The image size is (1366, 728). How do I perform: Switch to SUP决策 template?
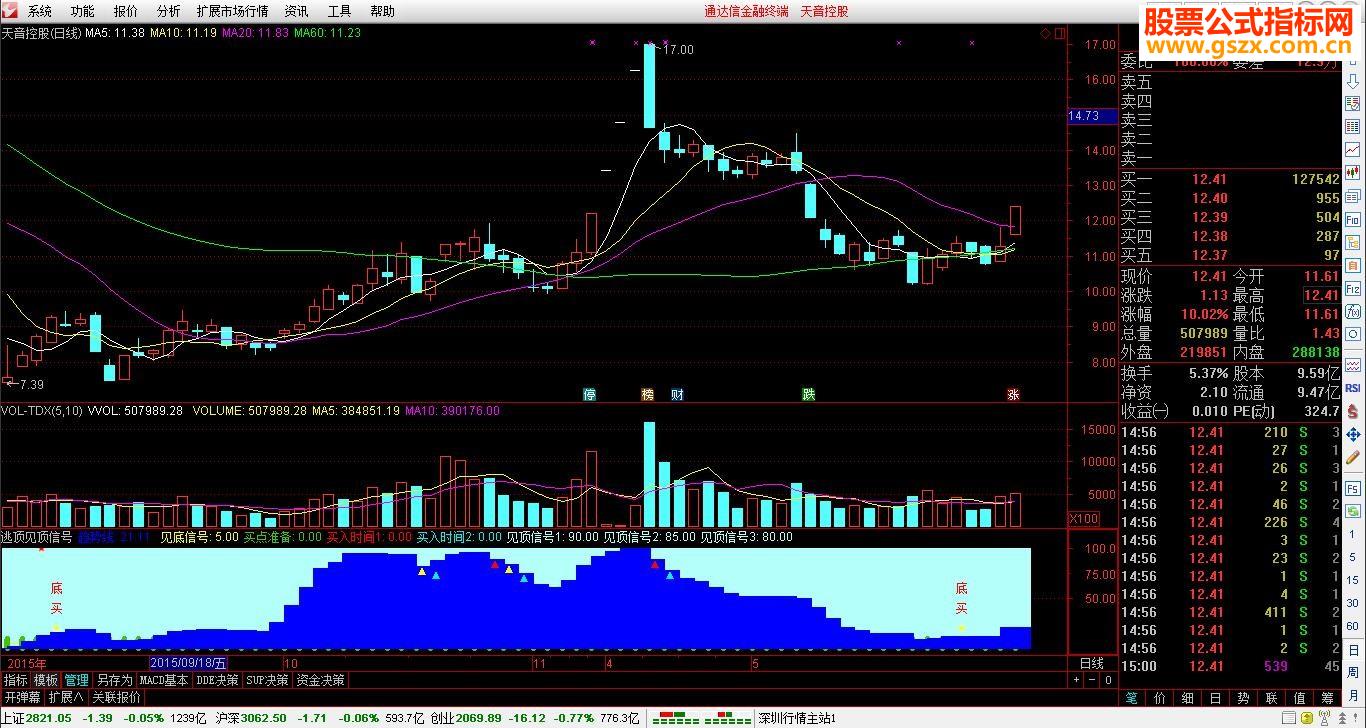(x=268, y=680)
